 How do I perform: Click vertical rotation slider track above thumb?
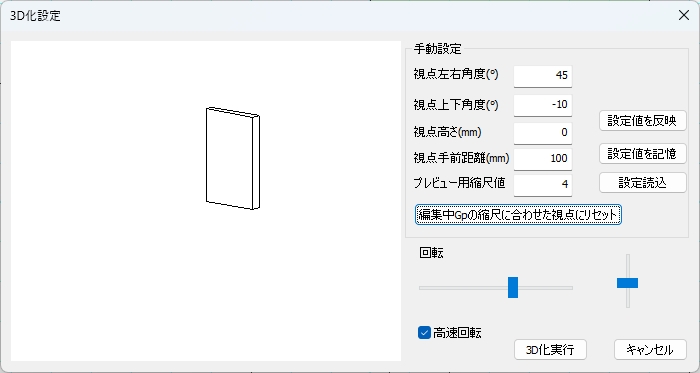tap(628, 266)
